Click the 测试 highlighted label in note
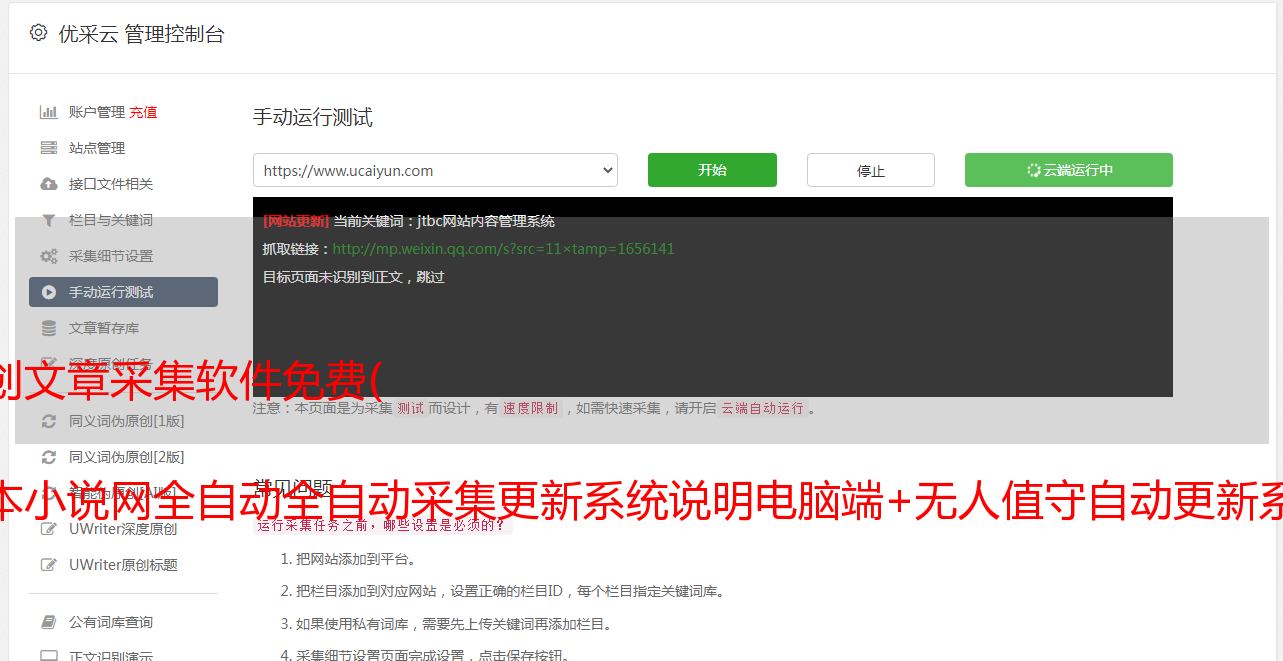This screenshot has height=661, width=1283. (x=410, y=408)
